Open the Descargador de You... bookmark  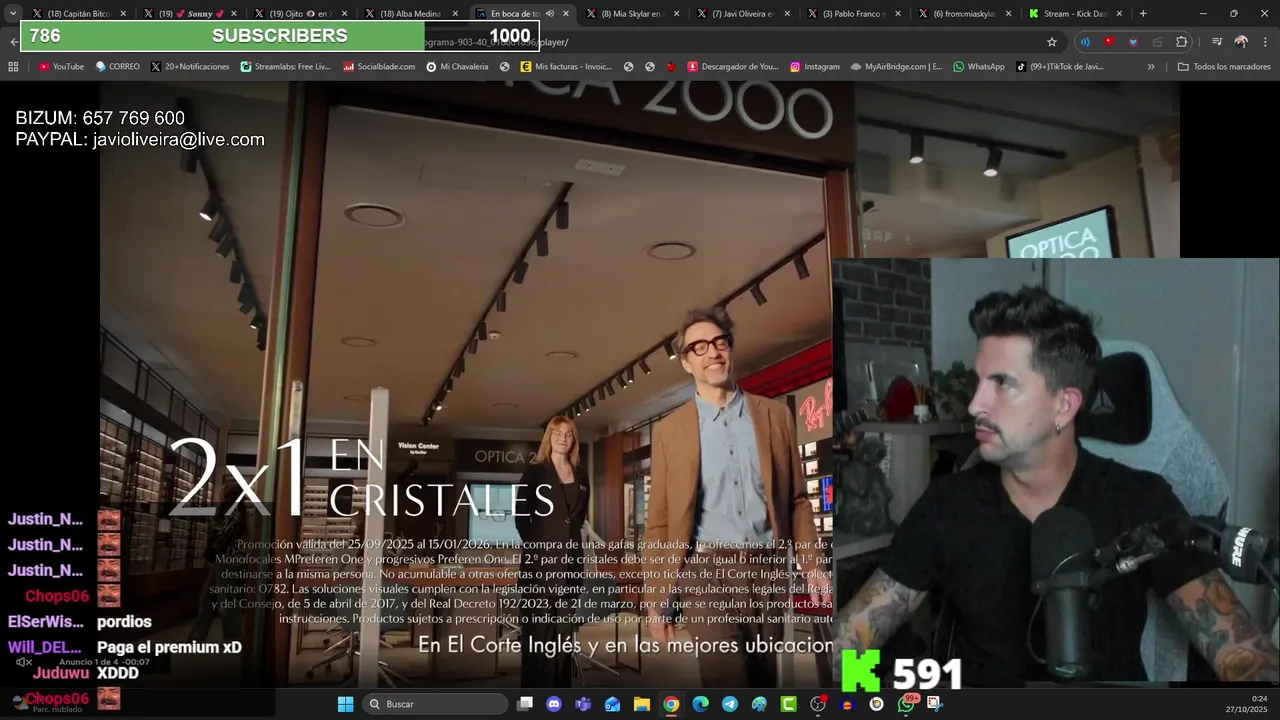tap(732, 67)
